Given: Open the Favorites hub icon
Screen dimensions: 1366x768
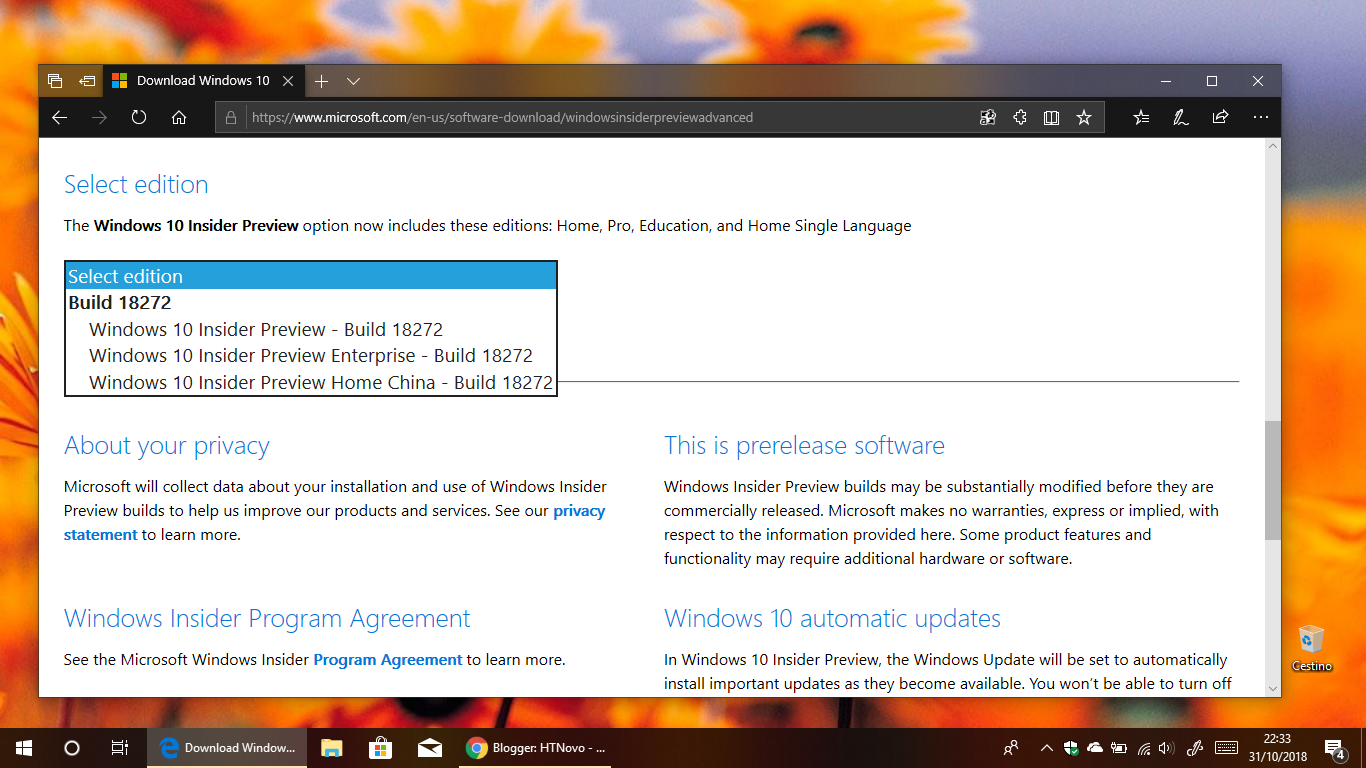Looking at the screenshot, I should (1141, 117).
